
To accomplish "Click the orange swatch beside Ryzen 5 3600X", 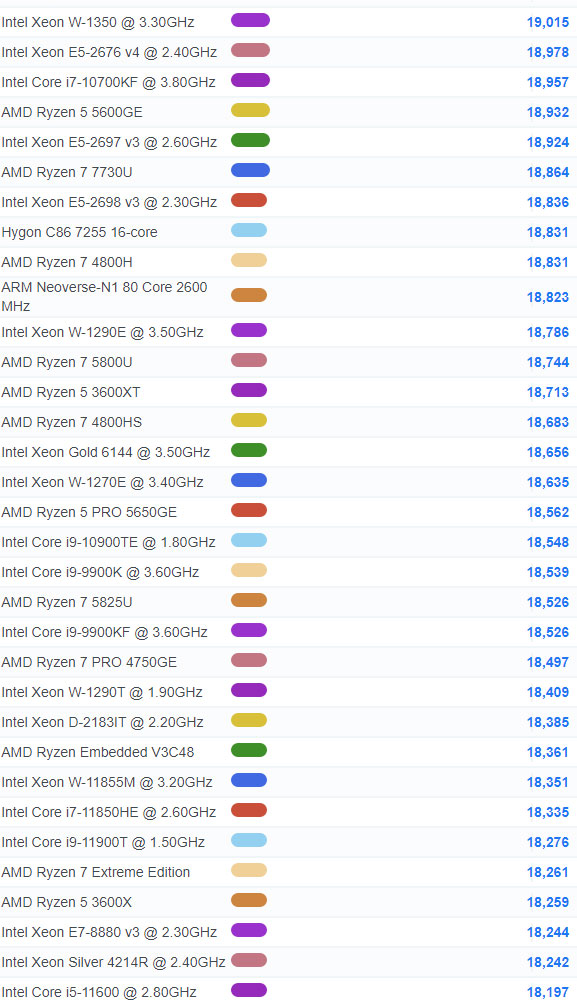I will (x=249, y=900).
